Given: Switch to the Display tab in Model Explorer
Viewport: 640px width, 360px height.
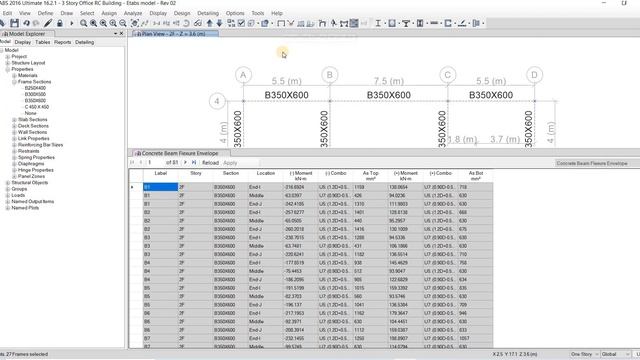Looking at the screenshot, I should [x=22, y=42].
